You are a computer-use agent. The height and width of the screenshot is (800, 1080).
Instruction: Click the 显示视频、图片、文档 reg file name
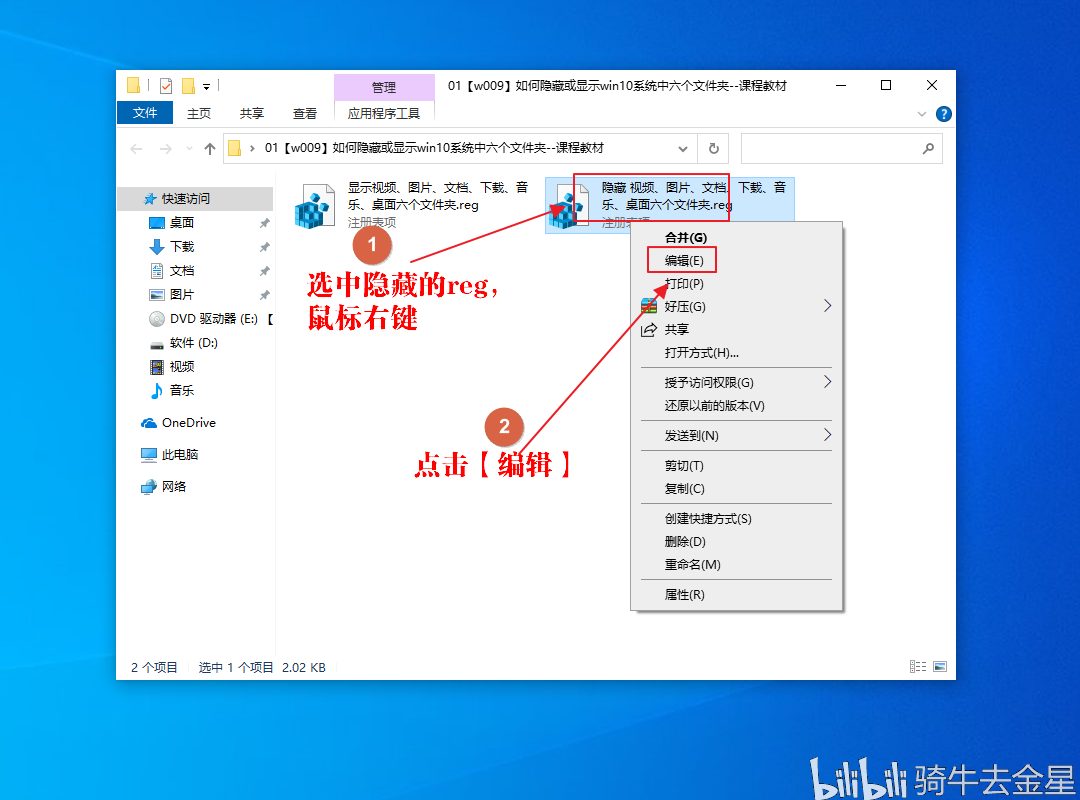pos(437,196)
